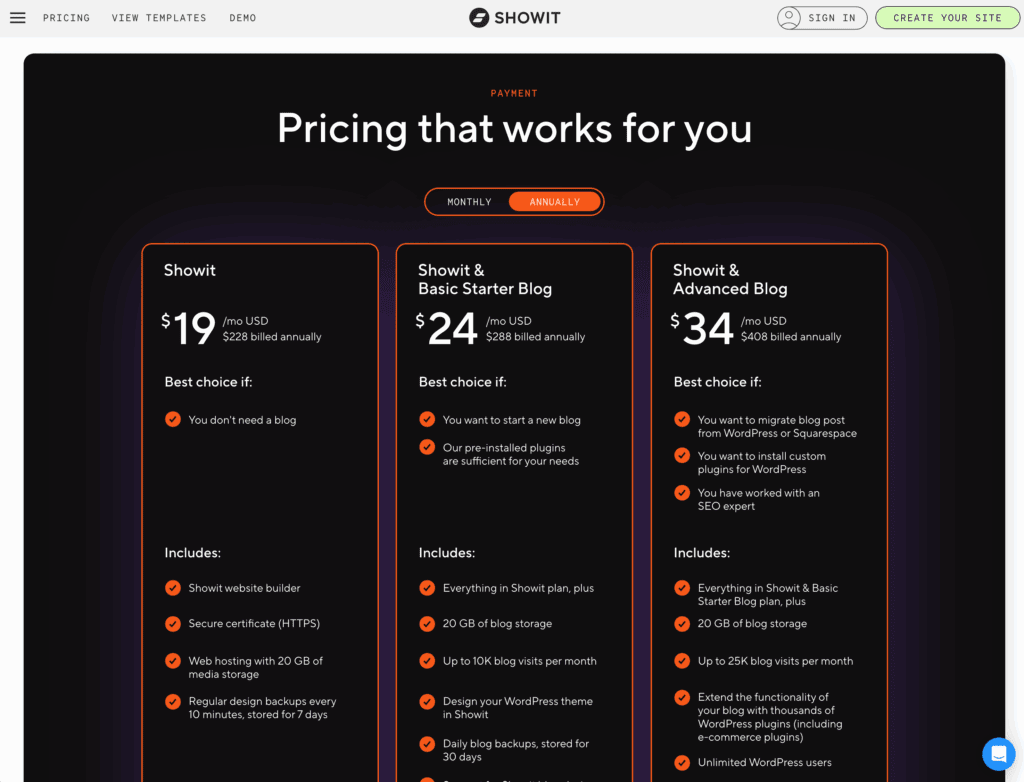Open the hamburger menu icon
Viewport: 1024px width, 782px height.
point(17,18)
